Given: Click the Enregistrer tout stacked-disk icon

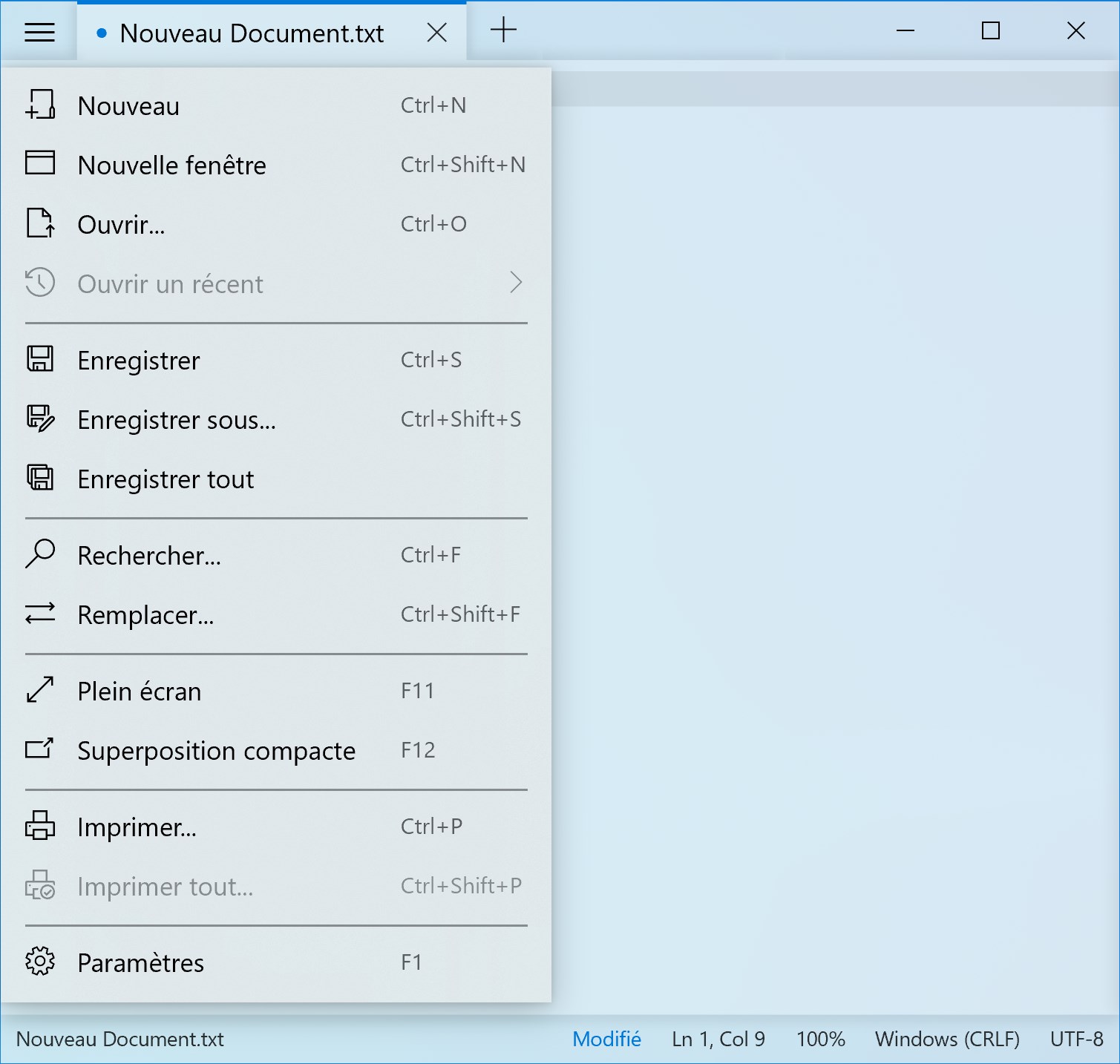Looking at the screenshot, I should click(40, 477).
